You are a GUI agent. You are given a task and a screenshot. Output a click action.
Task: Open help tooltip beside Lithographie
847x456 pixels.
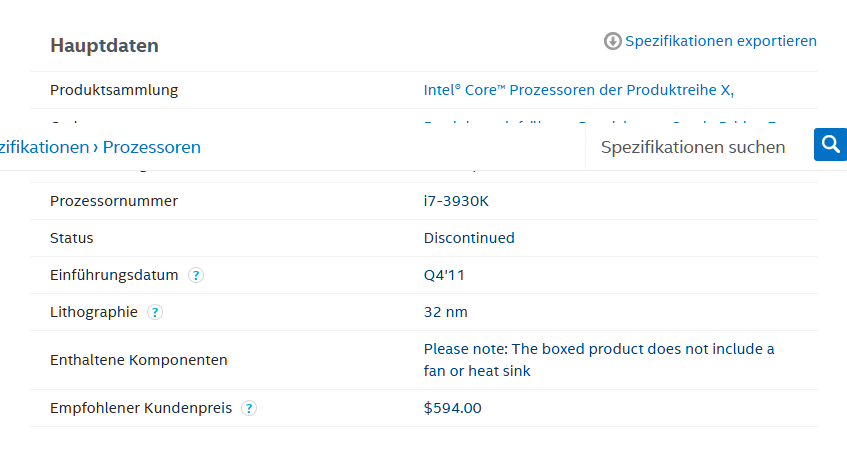pos(155,312)
